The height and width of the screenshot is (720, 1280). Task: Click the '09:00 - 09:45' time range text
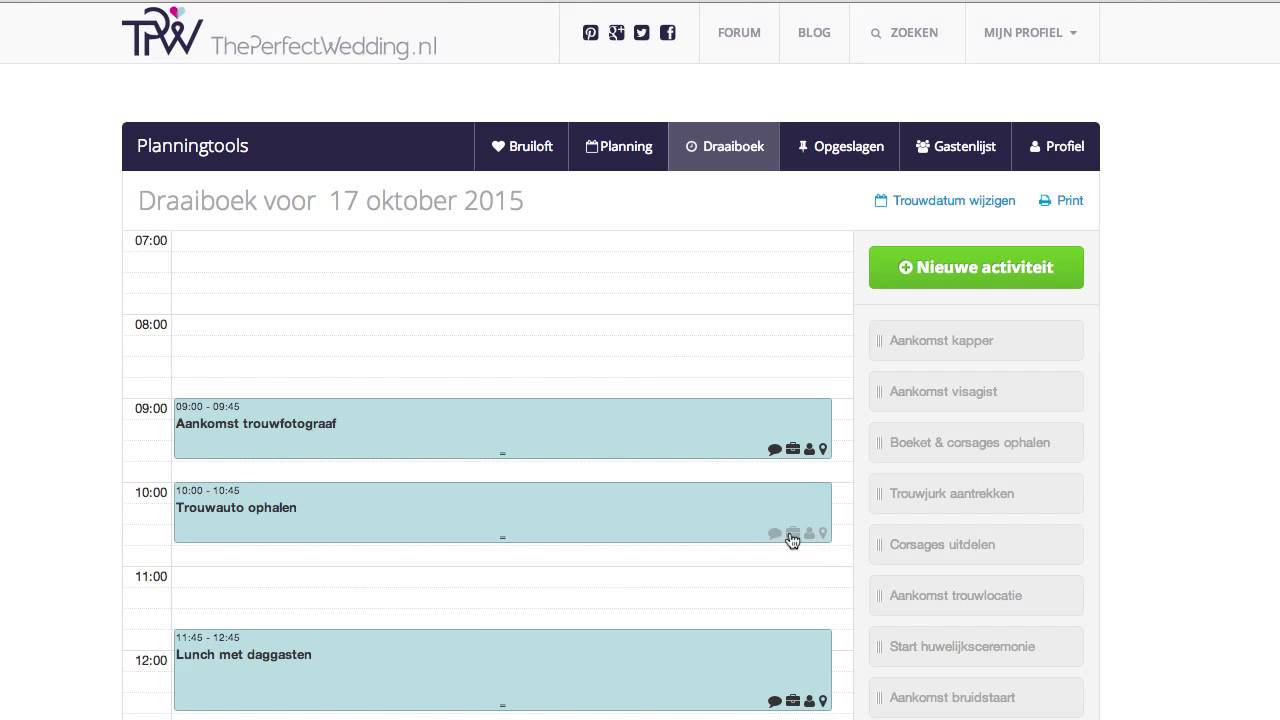click(208, 407)
